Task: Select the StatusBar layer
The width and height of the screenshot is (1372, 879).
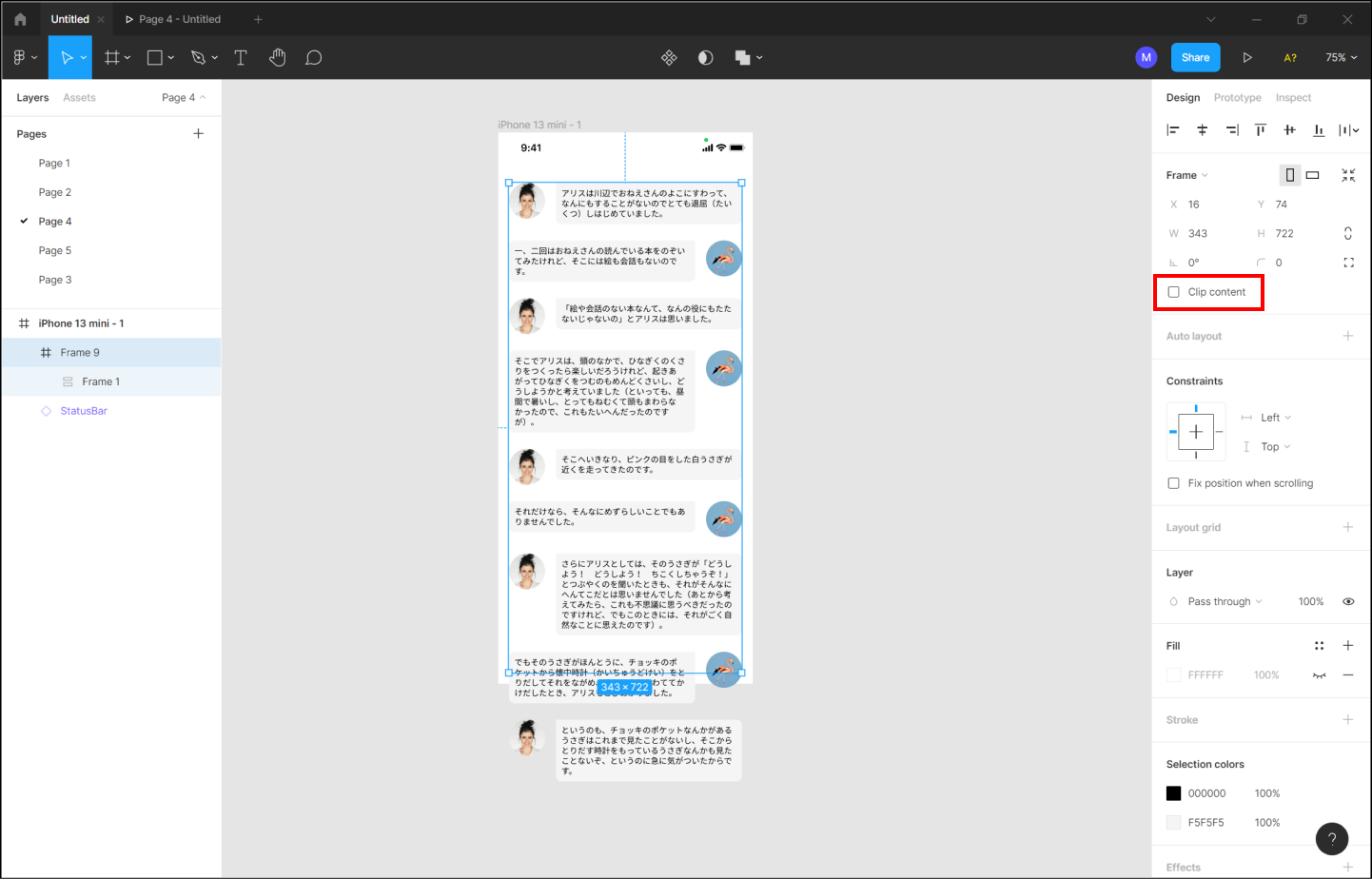Action: pyautogui.click(x=84, y=411)
